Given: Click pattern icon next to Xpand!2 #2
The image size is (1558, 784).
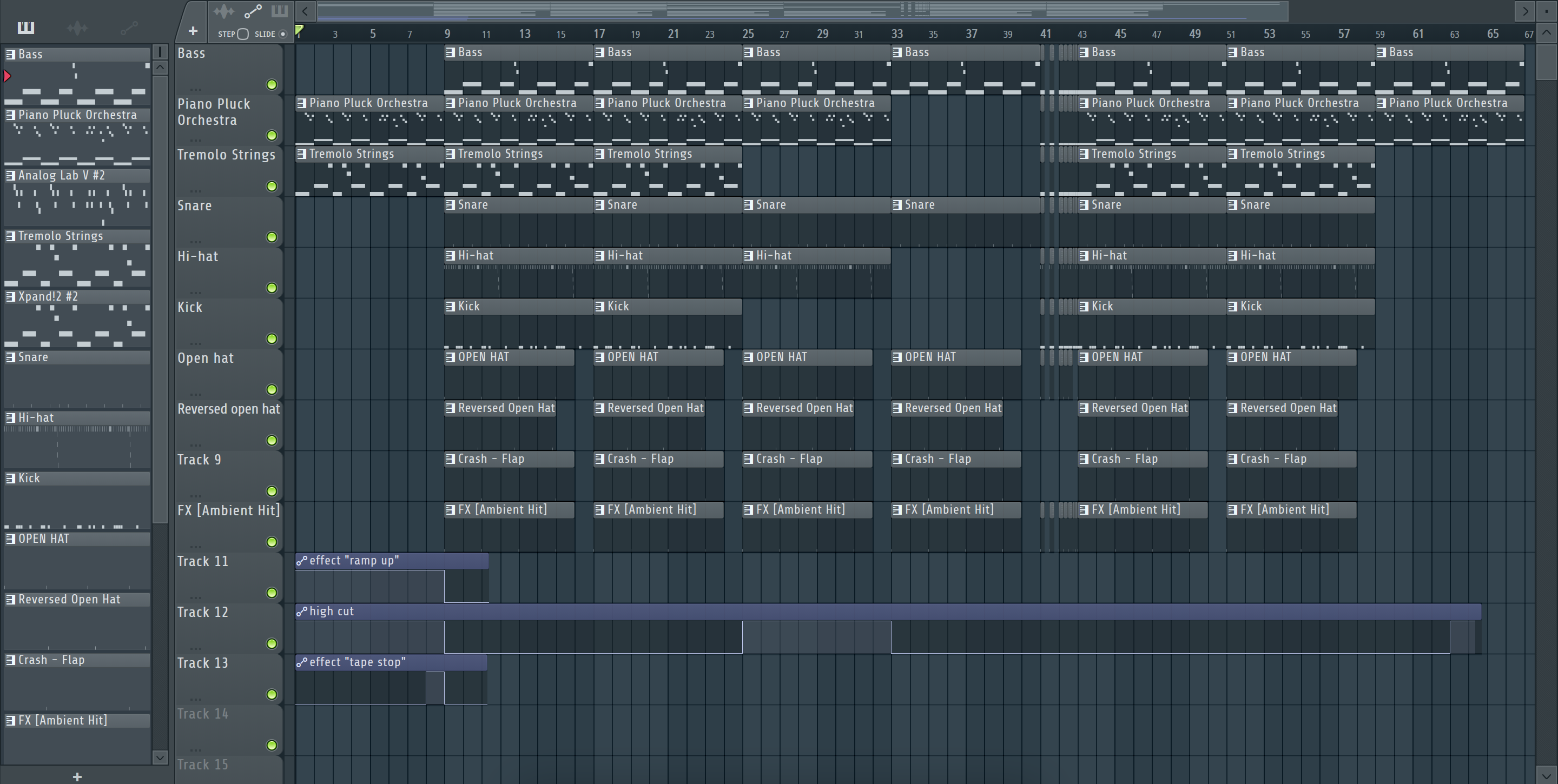Looking at the screenshot, I should pyautogui.click(x=10, y=296).
